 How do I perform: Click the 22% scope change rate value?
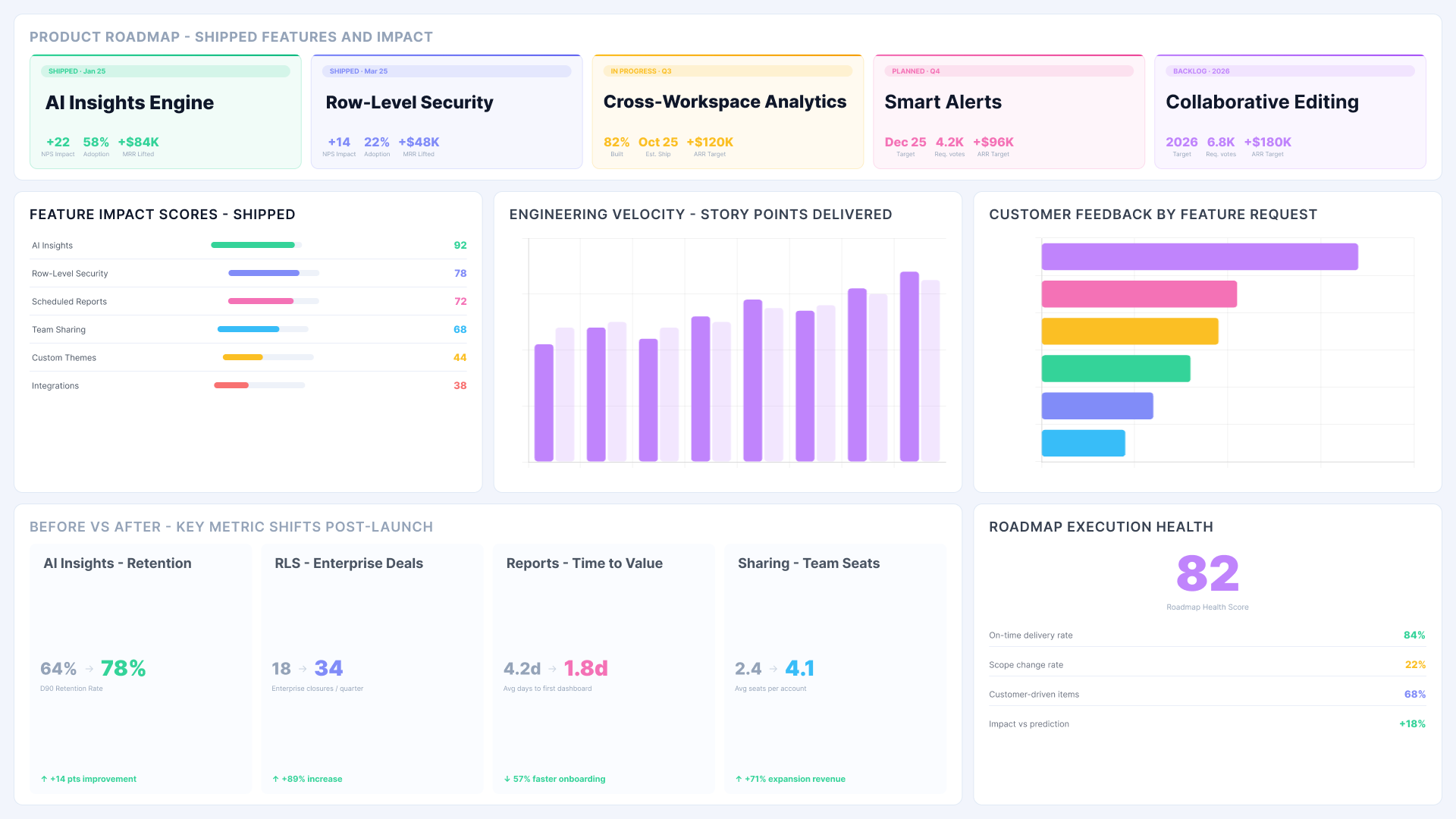tap(1415, 665)
